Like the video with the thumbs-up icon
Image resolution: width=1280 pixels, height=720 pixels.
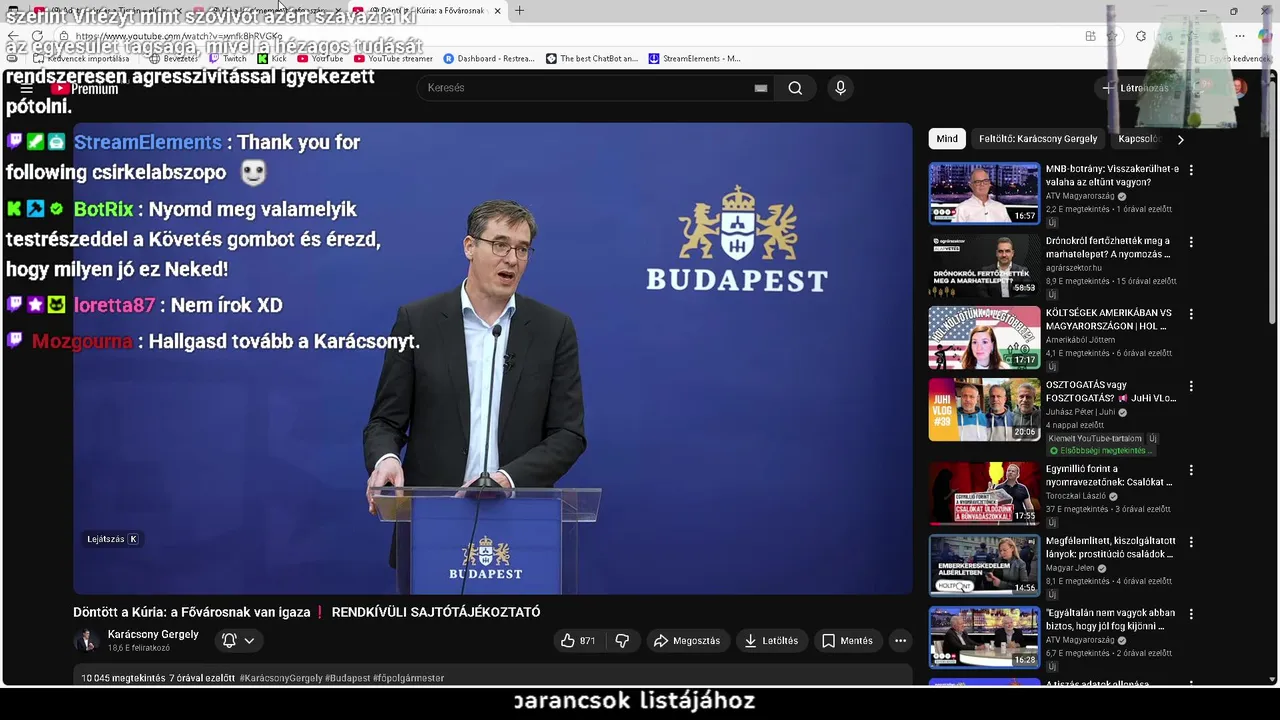(x=579, y=641)
